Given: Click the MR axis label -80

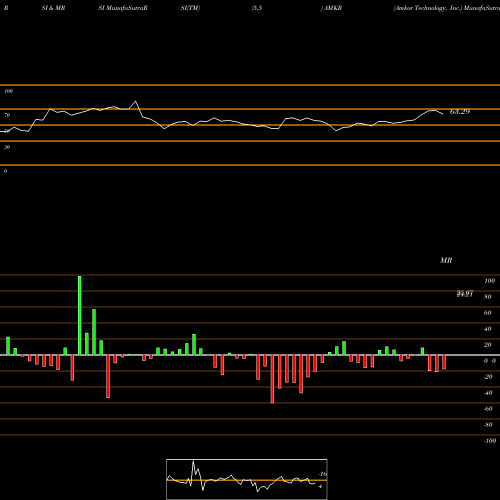Looking at the screenshot, I should 488,425.
